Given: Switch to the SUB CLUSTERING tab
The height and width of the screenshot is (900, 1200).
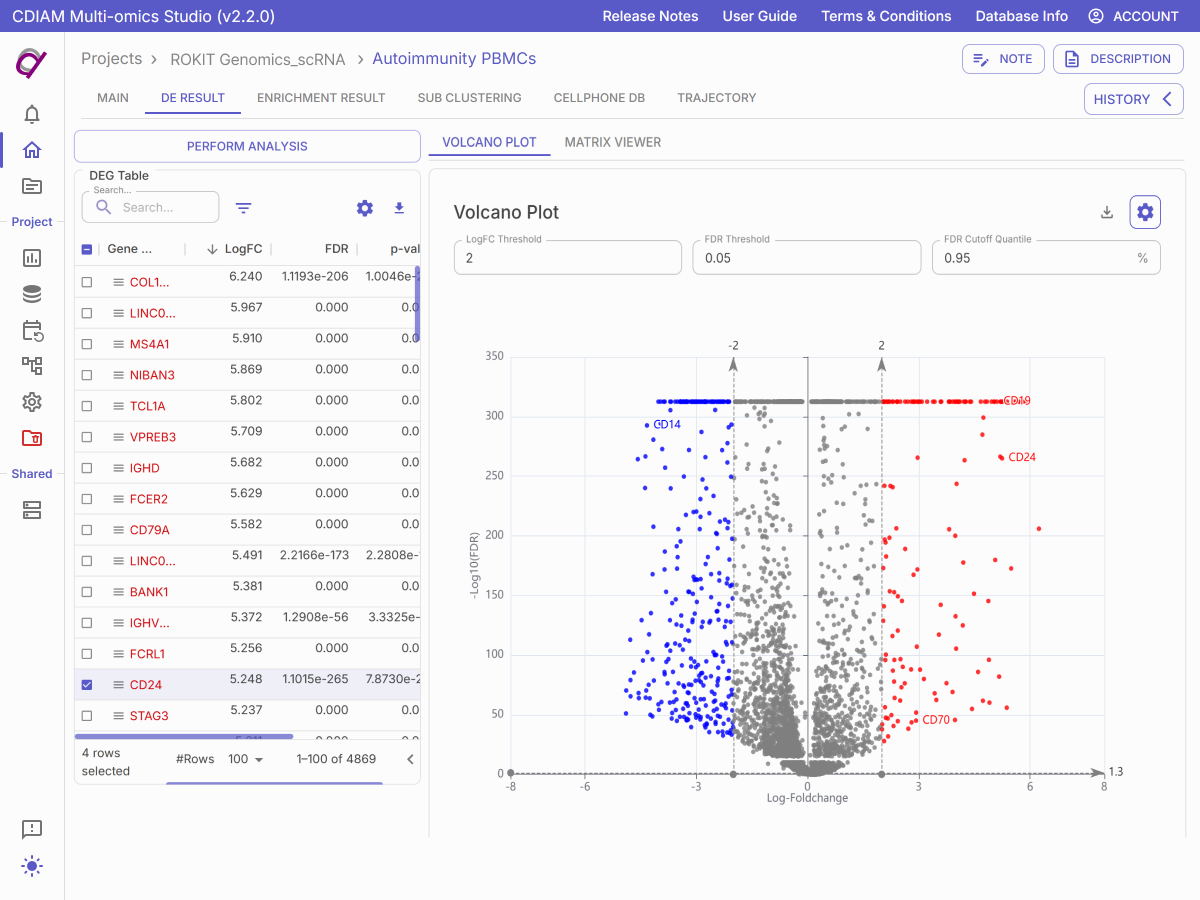Looking at the screenshot, I should pyautogui.click(x=469, y=98).
